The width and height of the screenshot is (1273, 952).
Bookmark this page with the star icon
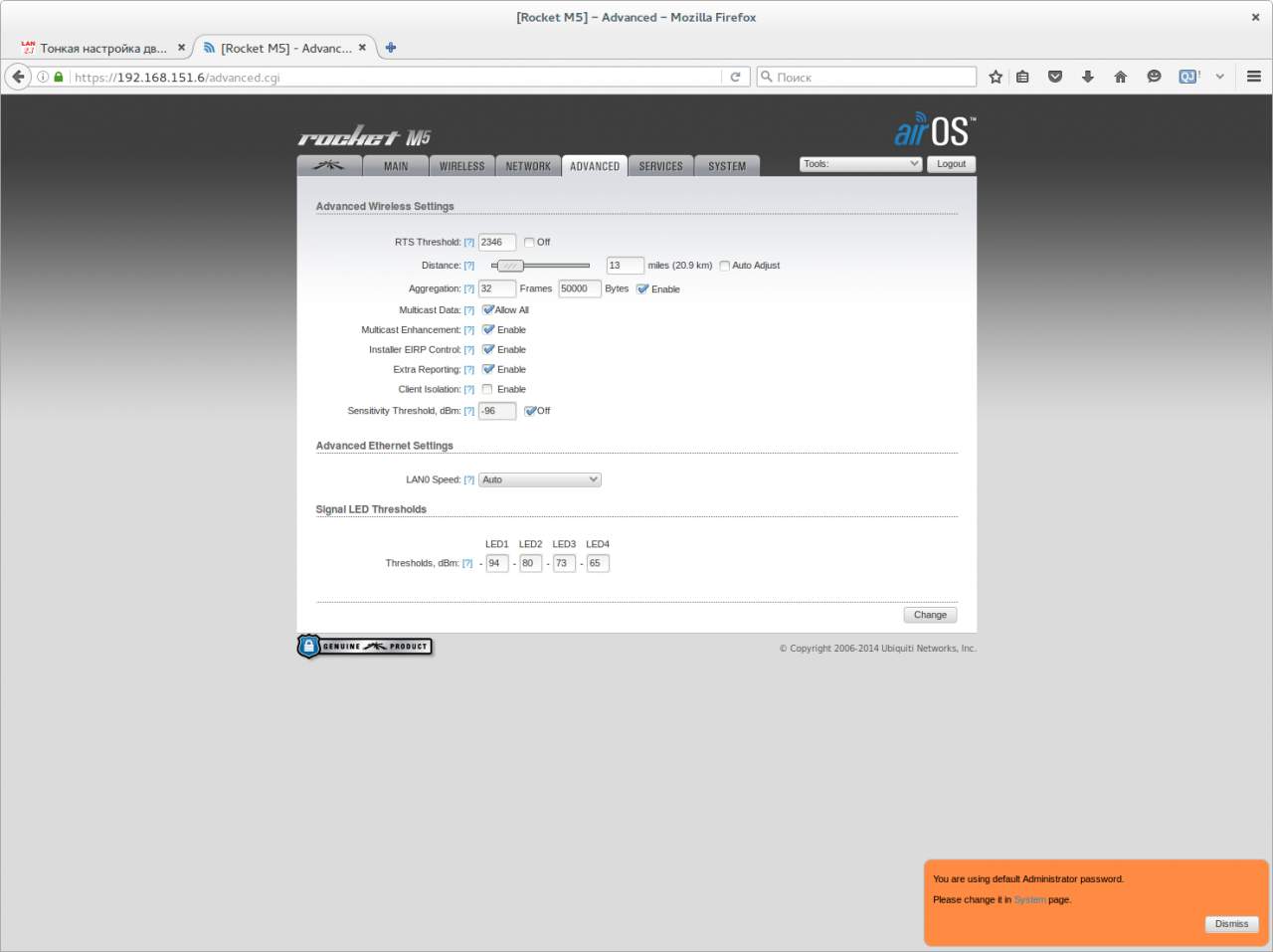996,77
